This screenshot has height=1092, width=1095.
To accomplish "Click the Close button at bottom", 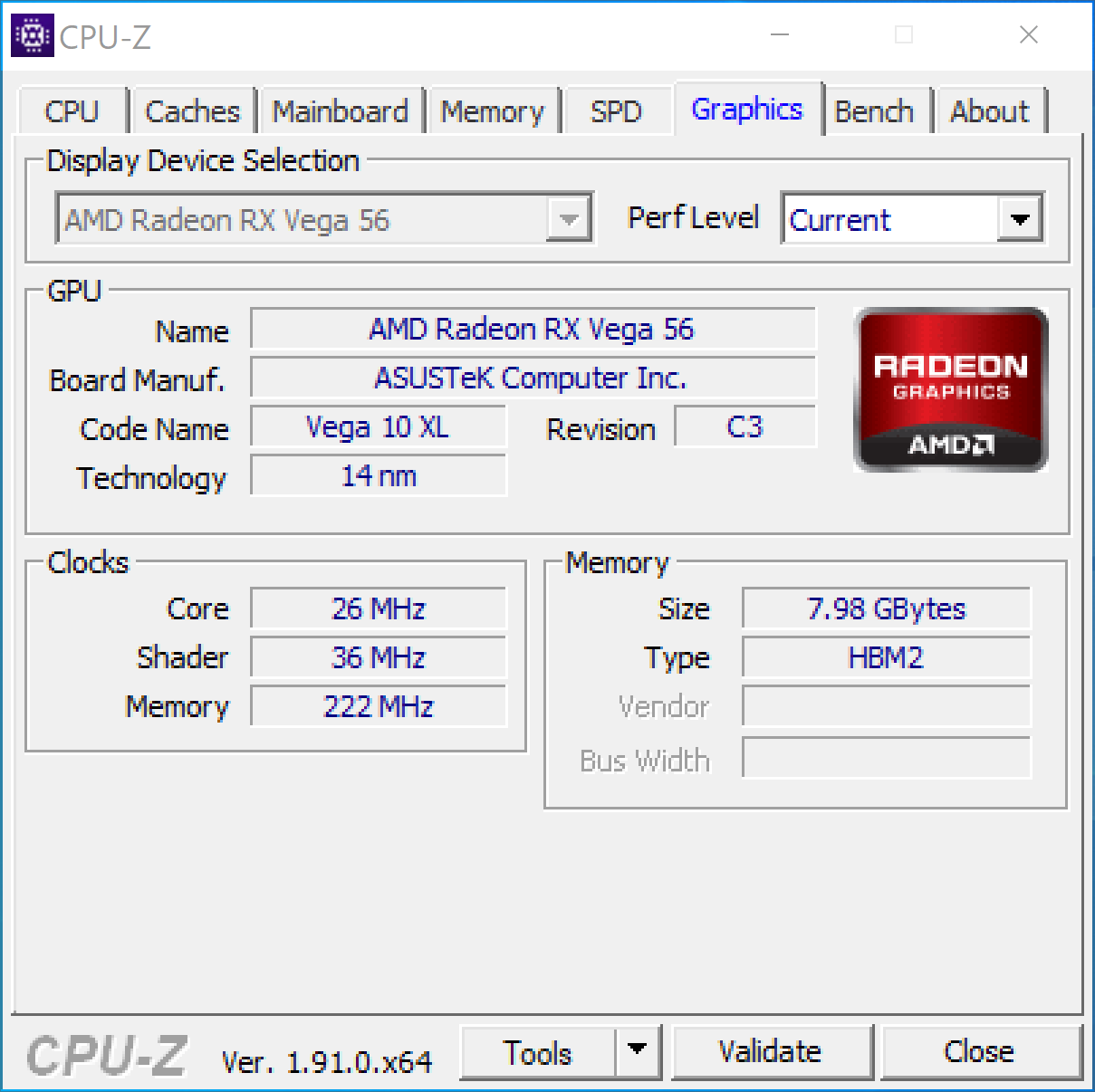I will (x=980, y=1051).
